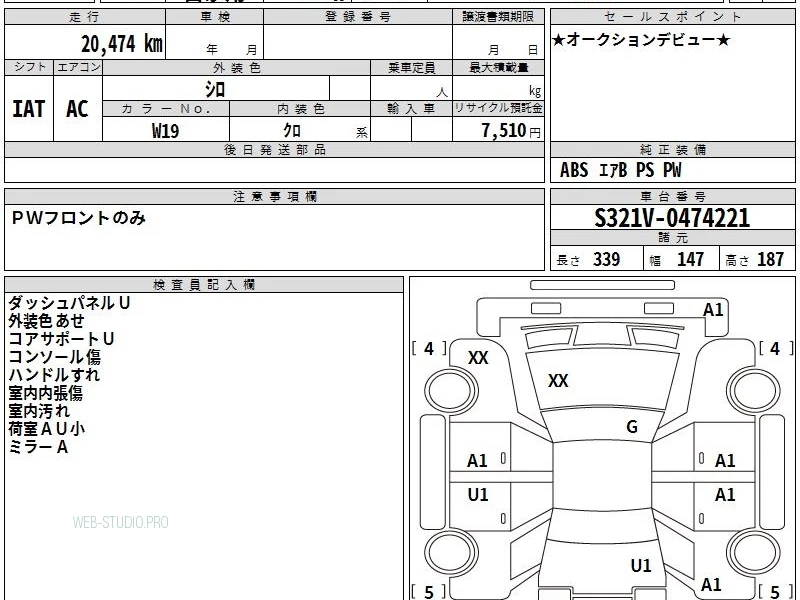Screen dimensions: 800x600
Task: Select the width value 幅 147
Action: [677, 259]
